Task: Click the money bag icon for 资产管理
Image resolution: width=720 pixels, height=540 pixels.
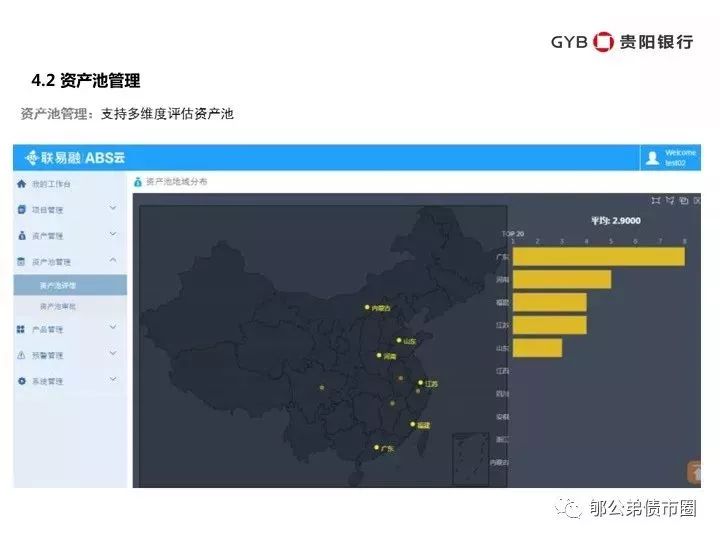Action: (x=22, y=236)
